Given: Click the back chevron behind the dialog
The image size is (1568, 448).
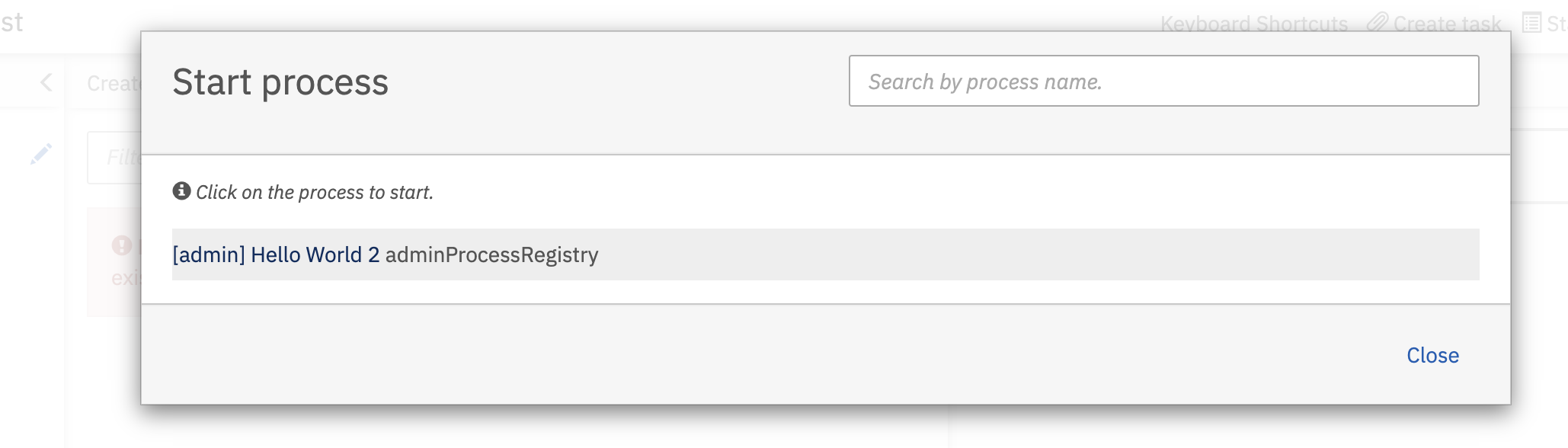Looking at the screenshot, I should pyautogui.click(x=46, y=82).
